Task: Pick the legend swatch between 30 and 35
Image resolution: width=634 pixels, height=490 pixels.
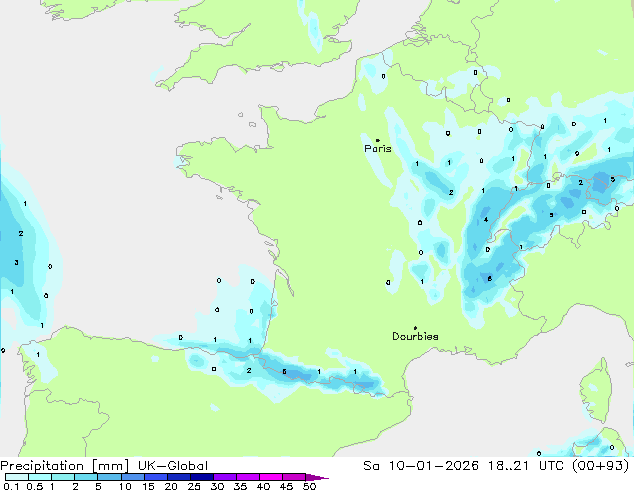Action: point(224,477)
